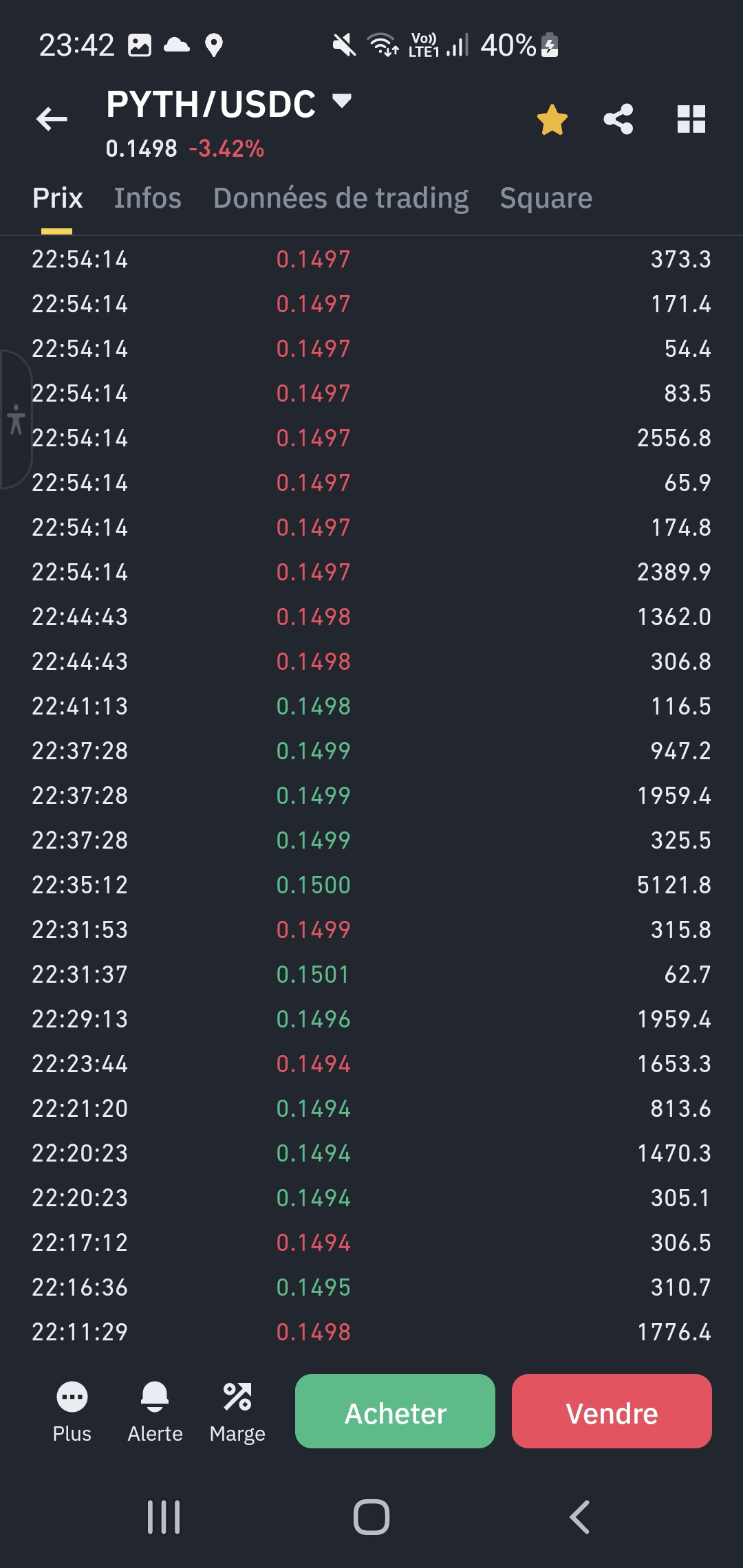This screenshot has height=1568, width=743.
Task: Expand the PYTH/USDC pair dropdown arrow
Action: pos(342,102)
